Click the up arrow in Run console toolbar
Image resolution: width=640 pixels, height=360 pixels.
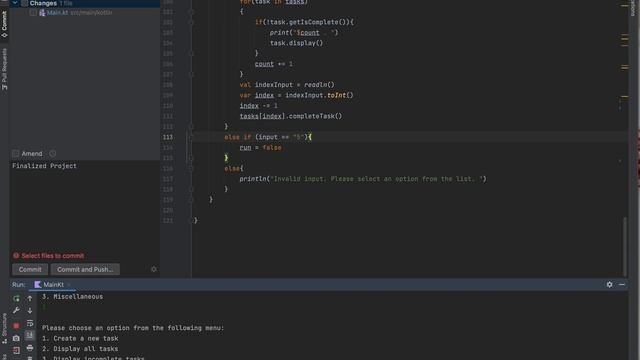30,298
